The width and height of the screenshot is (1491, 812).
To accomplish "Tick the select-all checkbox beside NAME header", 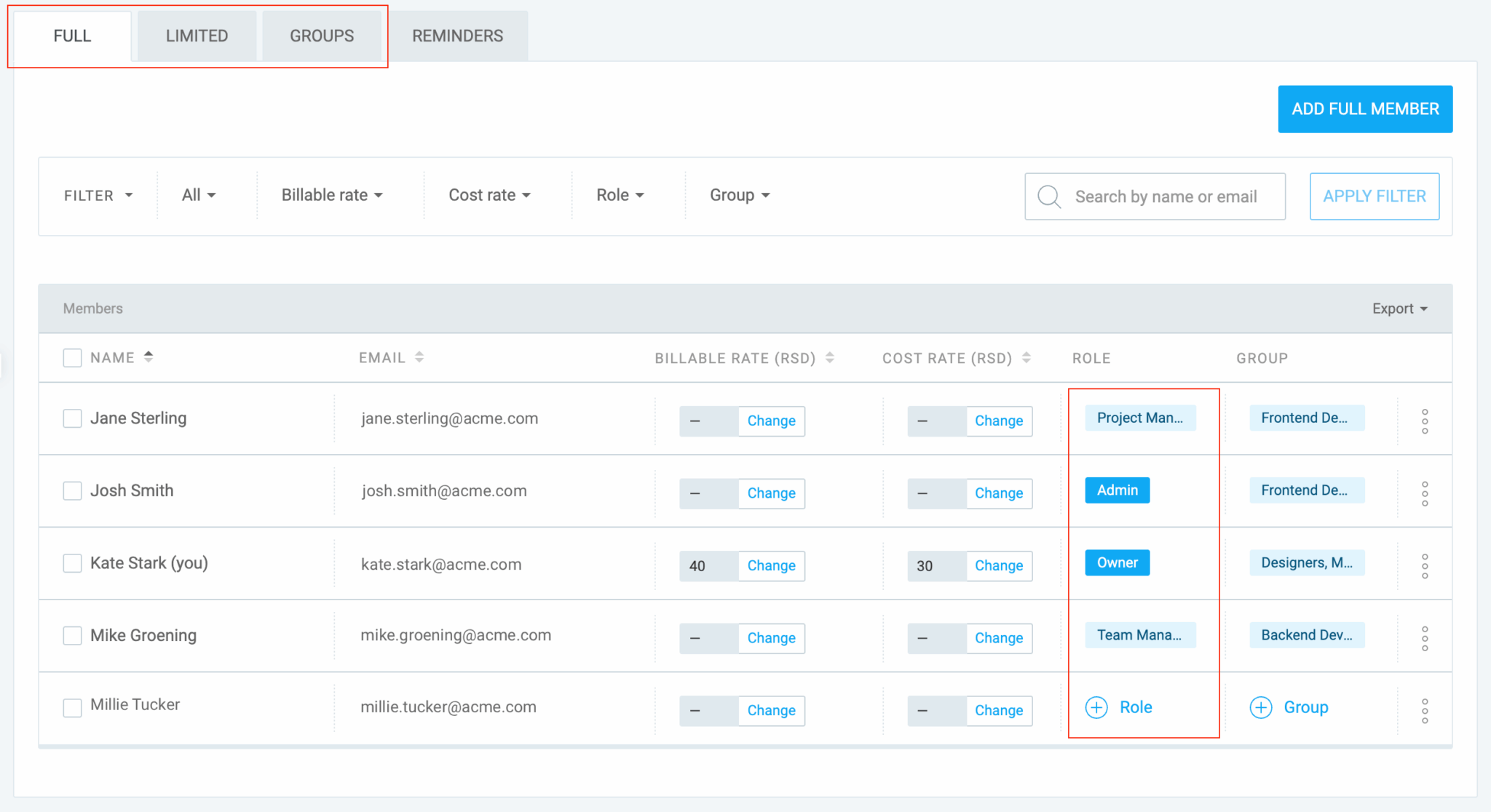I will tap(72, 358).
